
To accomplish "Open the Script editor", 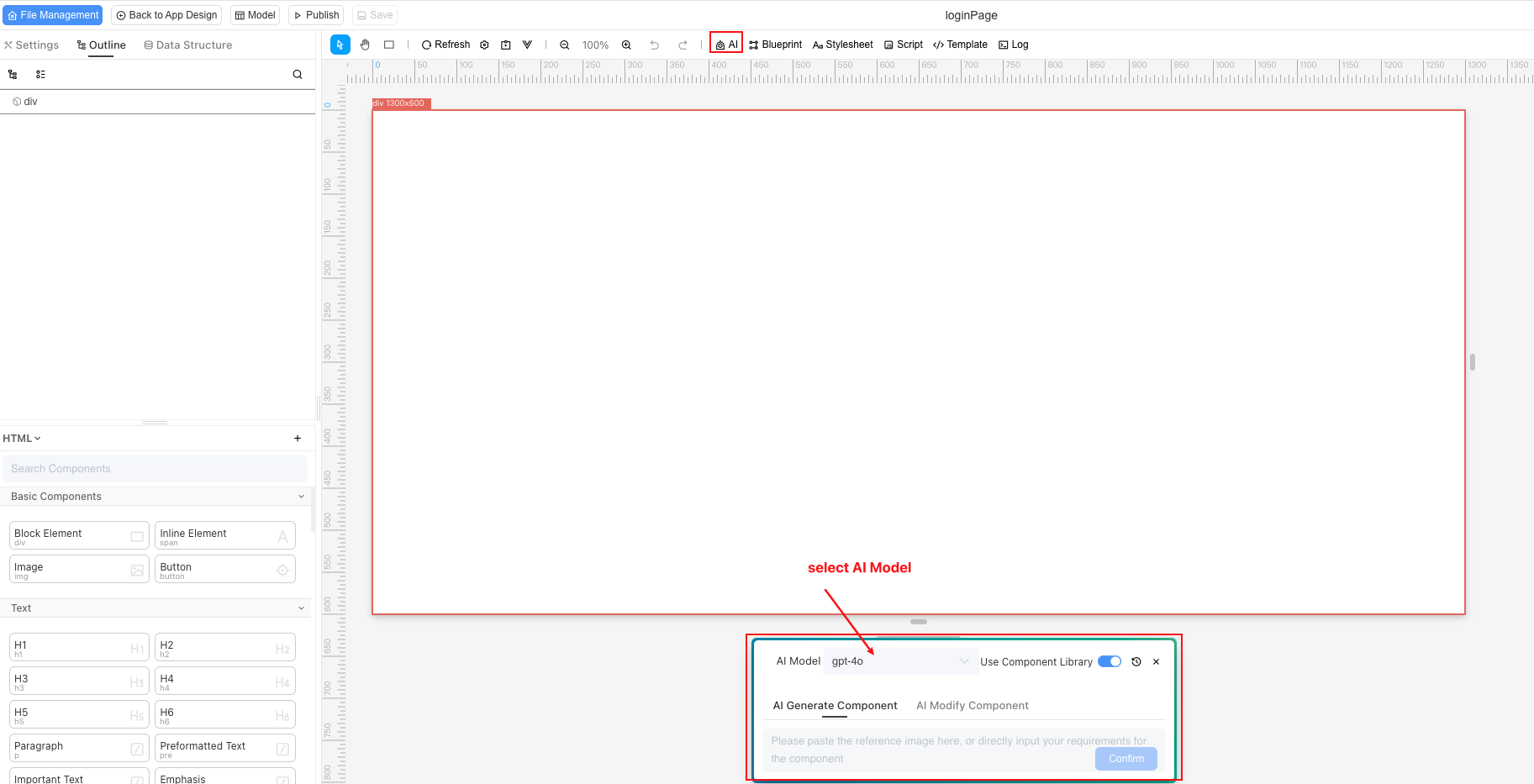I will [x=903, y=45].
